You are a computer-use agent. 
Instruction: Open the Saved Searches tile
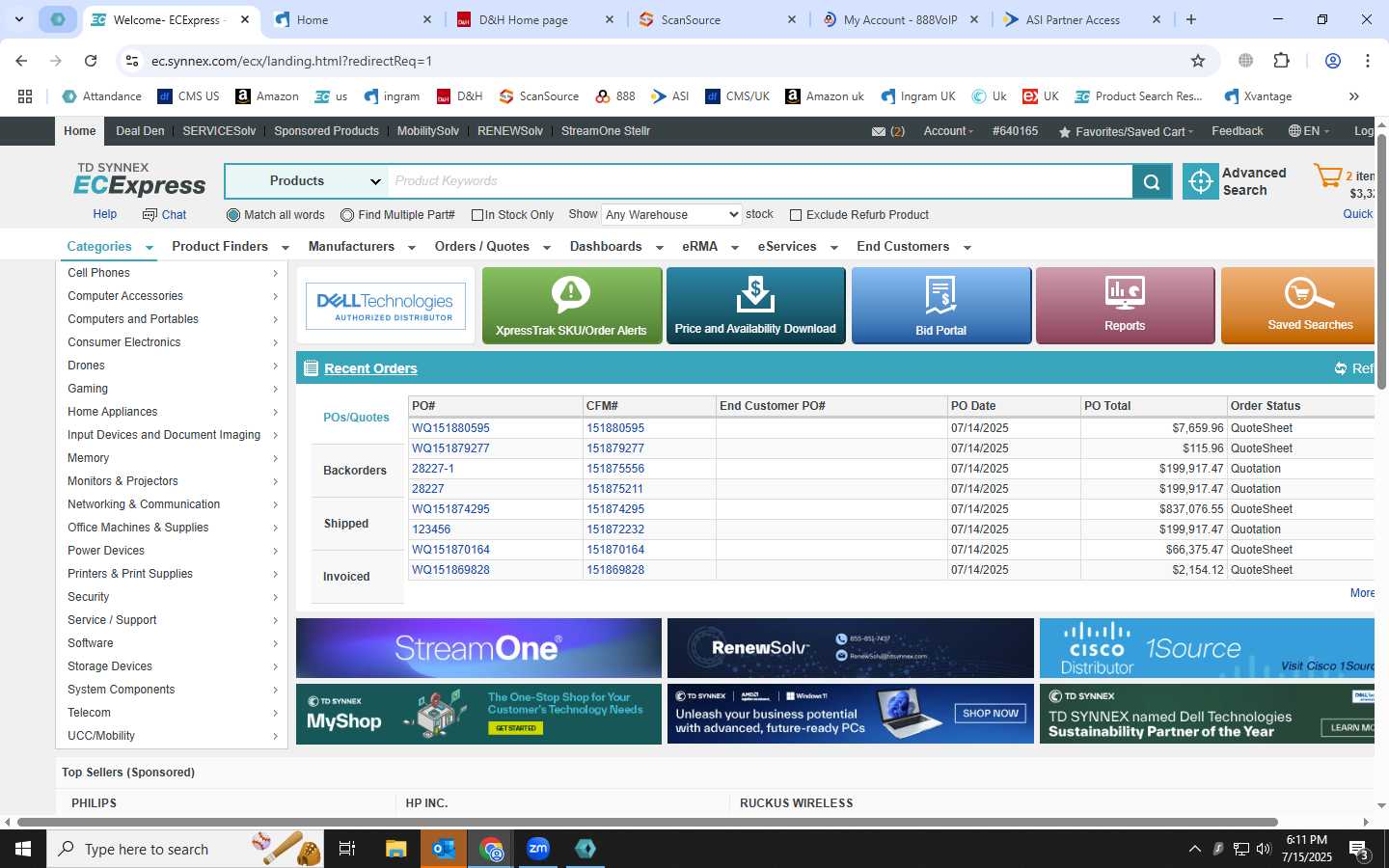tap(1298, 306)
